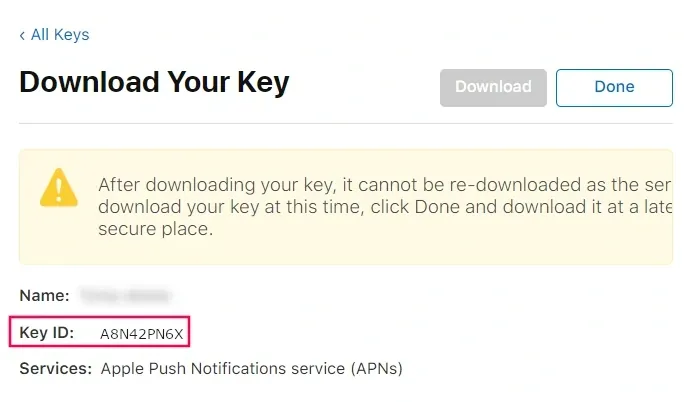Click the blurred Name value
686x402 pixels.
(126, 296)
